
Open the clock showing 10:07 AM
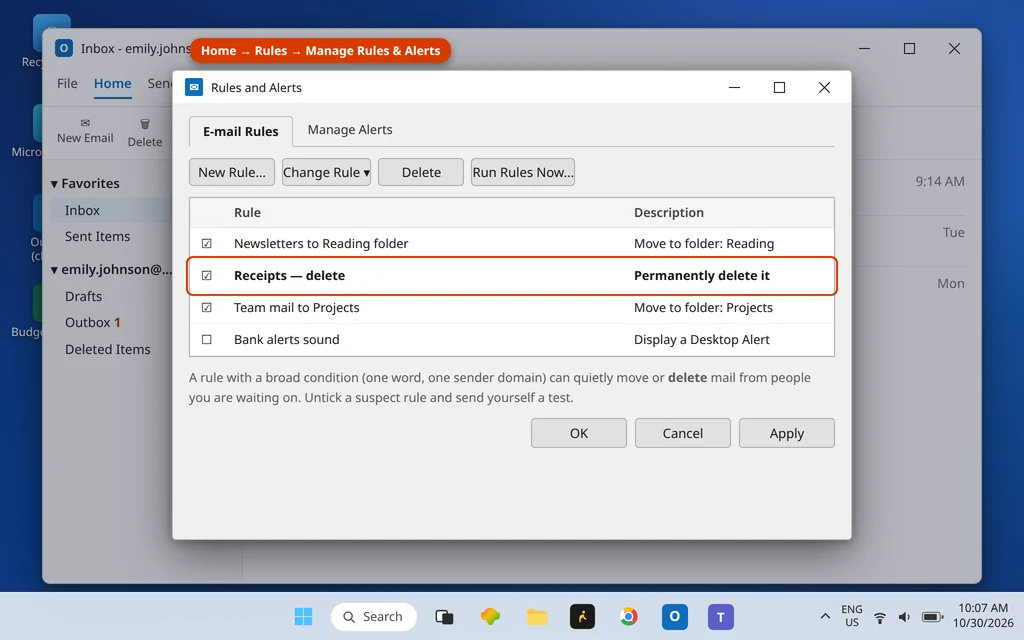[x=983, y=616]
